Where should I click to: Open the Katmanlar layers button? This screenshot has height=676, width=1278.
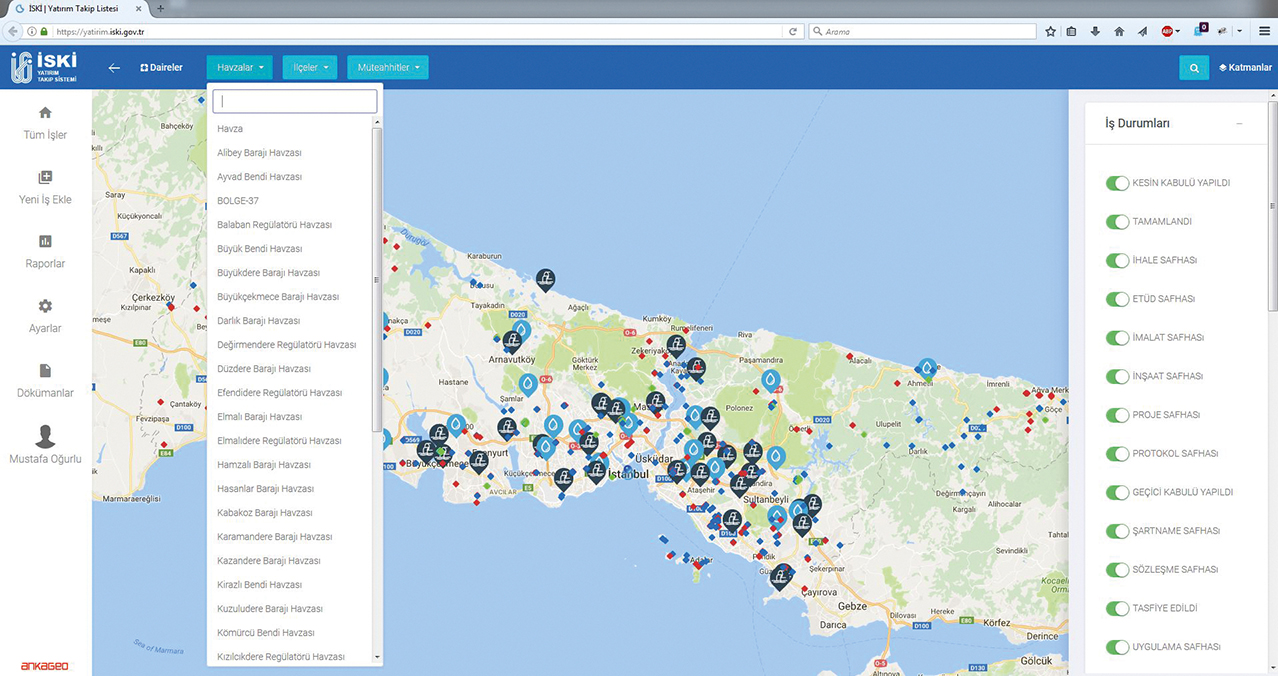point(1245,68)
